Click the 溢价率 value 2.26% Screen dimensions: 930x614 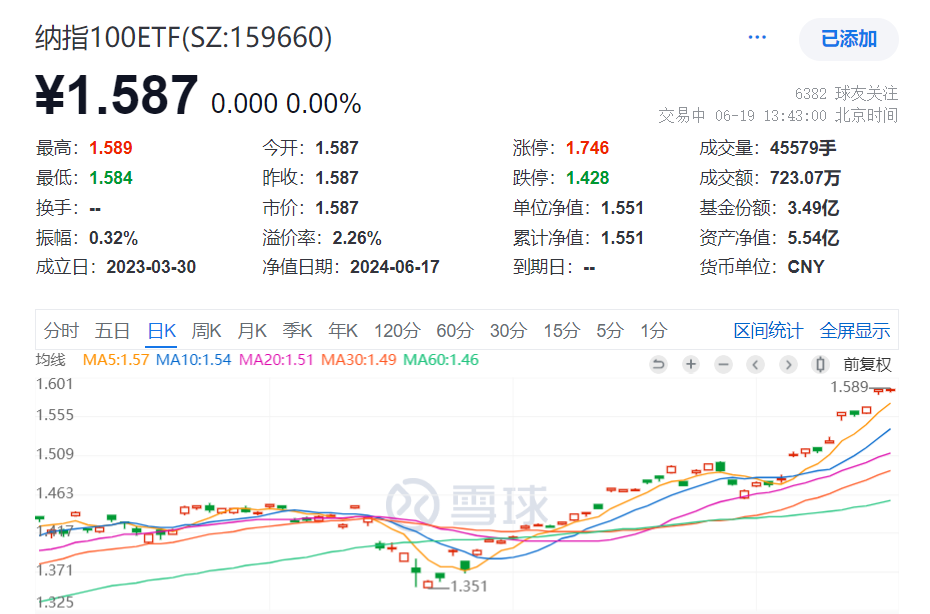(357, 238)
